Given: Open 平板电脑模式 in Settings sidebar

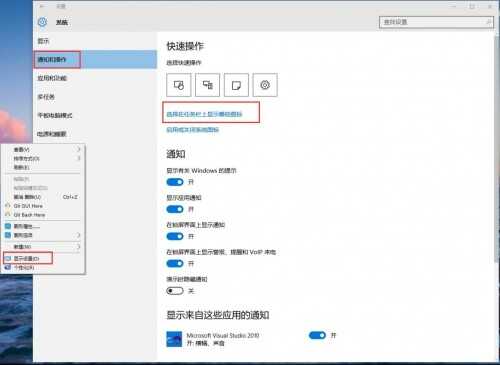Looking at the screenshot, I should [95, 115].
